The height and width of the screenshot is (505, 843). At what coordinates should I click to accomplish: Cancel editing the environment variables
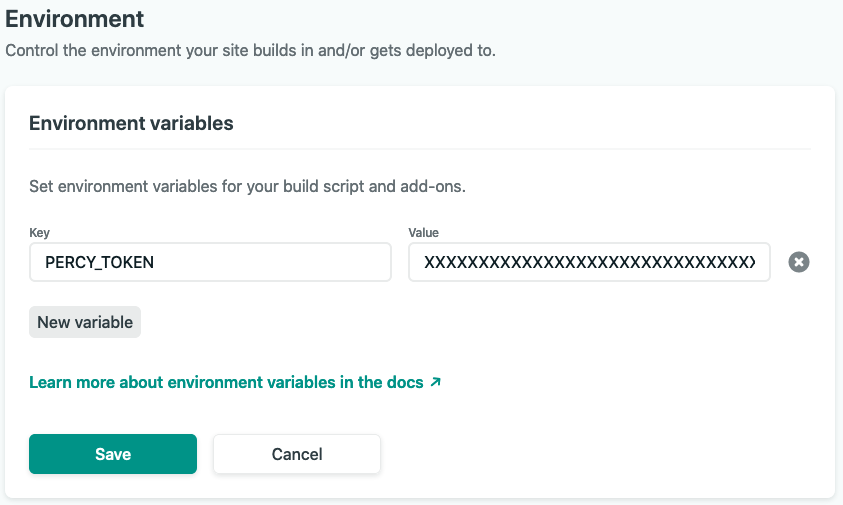click(x=297, y=454)
